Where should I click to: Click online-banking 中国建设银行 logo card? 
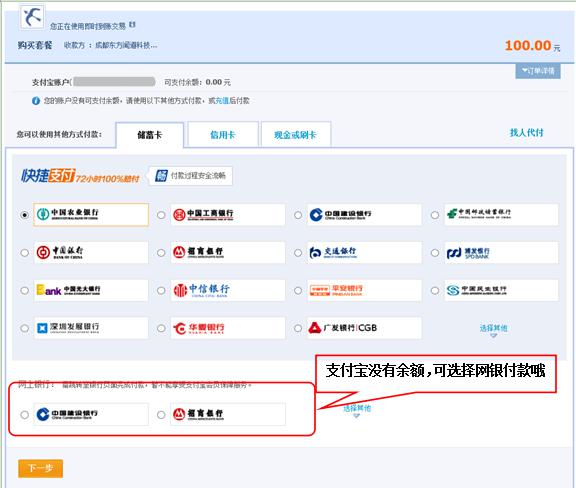point(91,415)
